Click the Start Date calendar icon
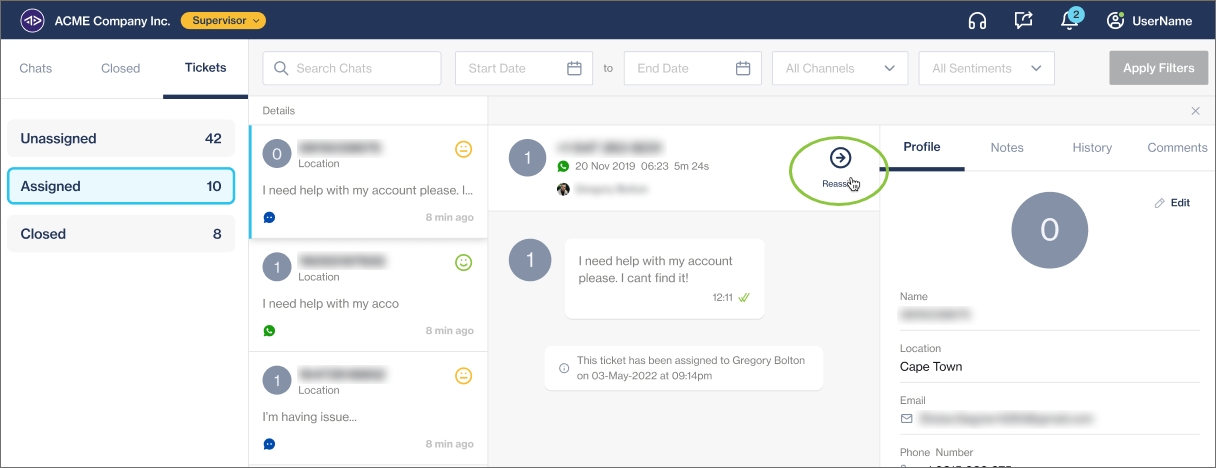The image size is (1216, 468). [574, 69]
